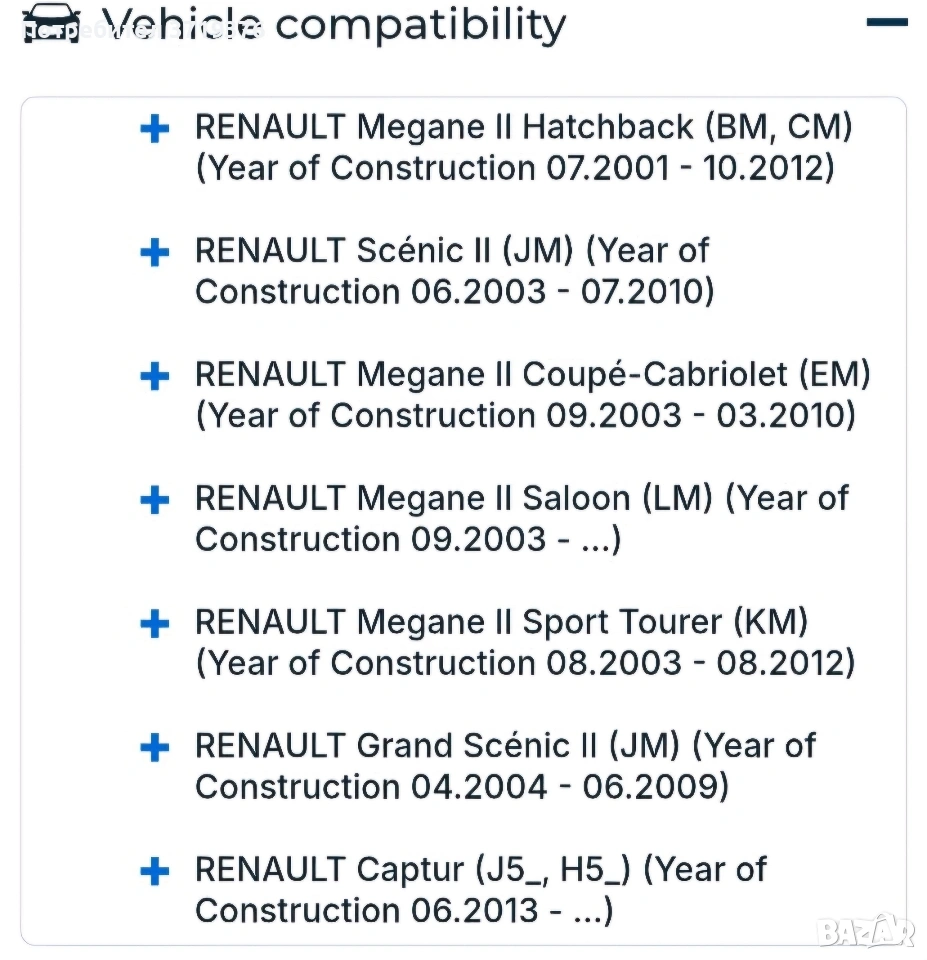The width and height of the screenshot is (927, 960).
Task: Open RENAULT Megane II Sport Tourer (KM)
Action: [501, 622]
